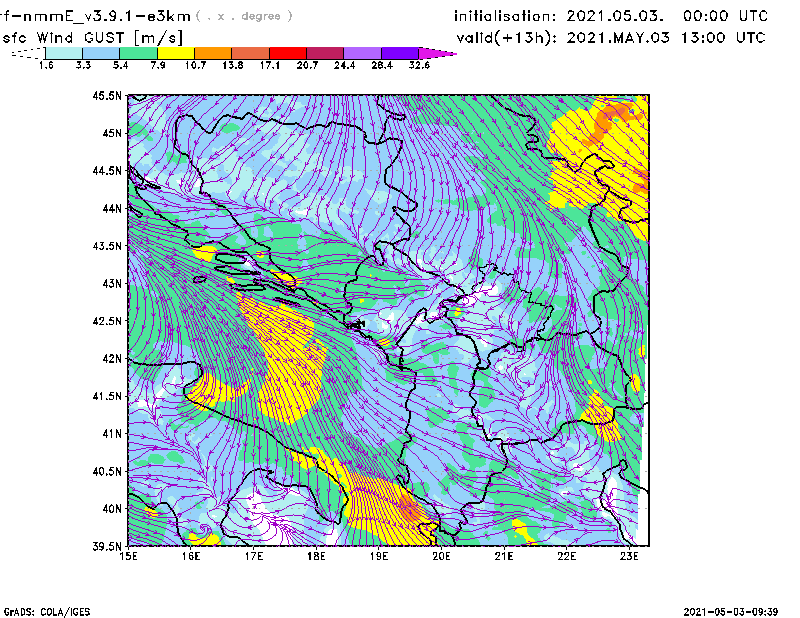
Task: Click the 41.5N latitude label
Action: point(107,396)
